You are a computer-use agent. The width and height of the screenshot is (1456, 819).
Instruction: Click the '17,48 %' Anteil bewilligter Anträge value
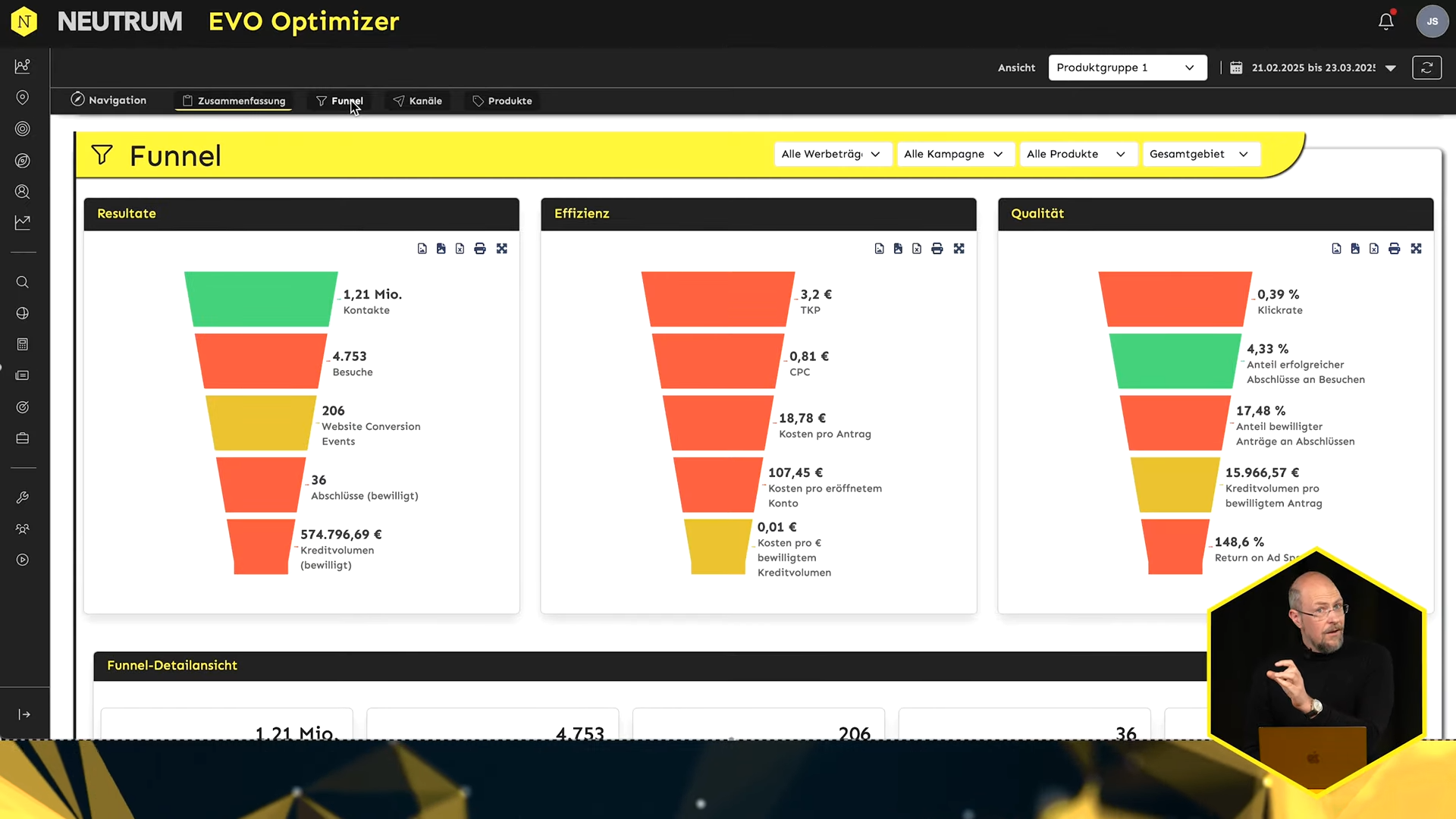pos(1260,411)
